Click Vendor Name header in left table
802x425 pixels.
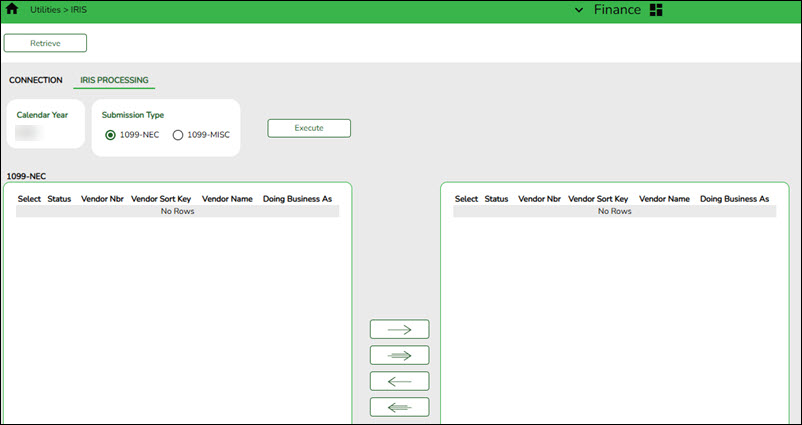coord(227,199)
